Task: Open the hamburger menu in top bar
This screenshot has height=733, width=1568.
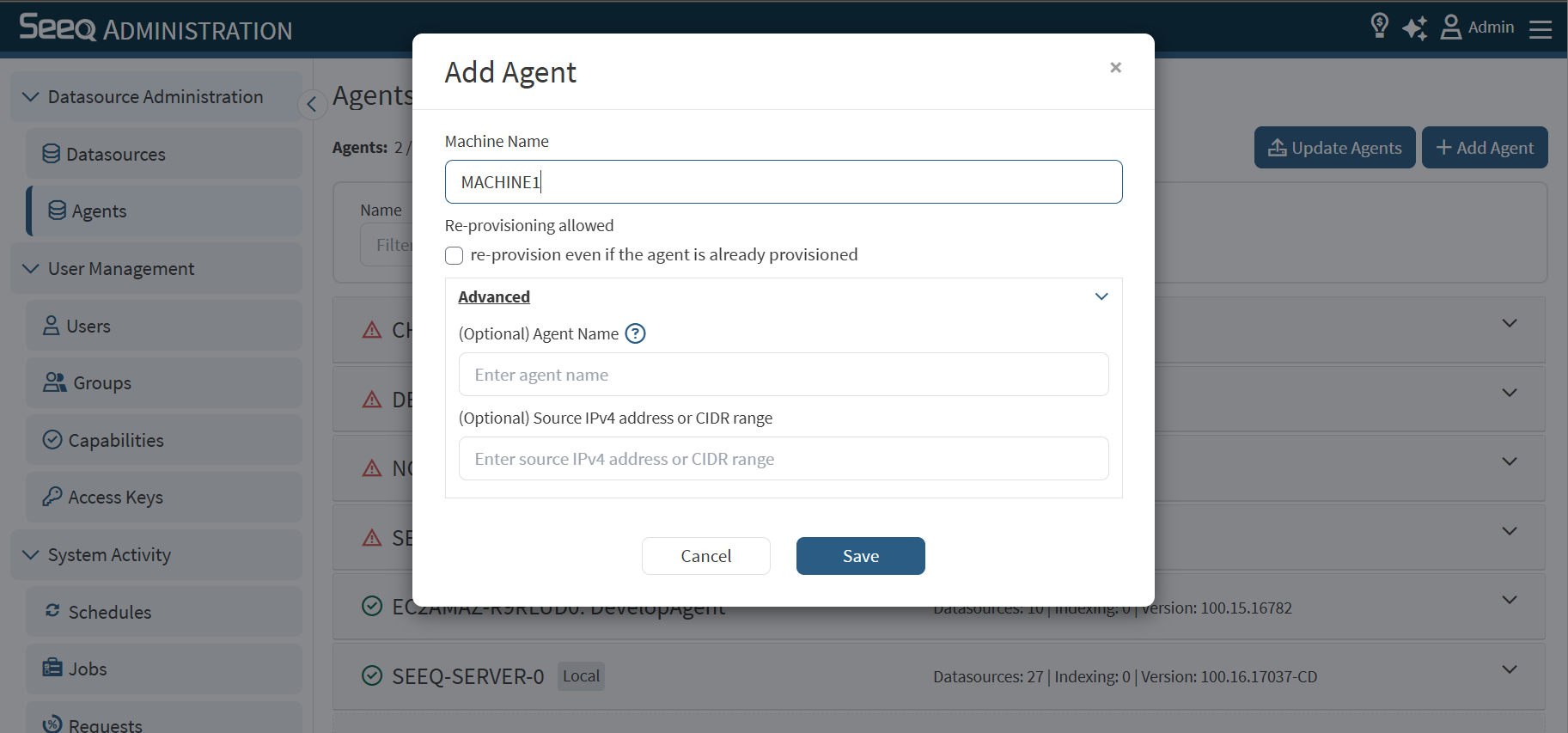Action: pyautogui.click(x=1541, y=29)
